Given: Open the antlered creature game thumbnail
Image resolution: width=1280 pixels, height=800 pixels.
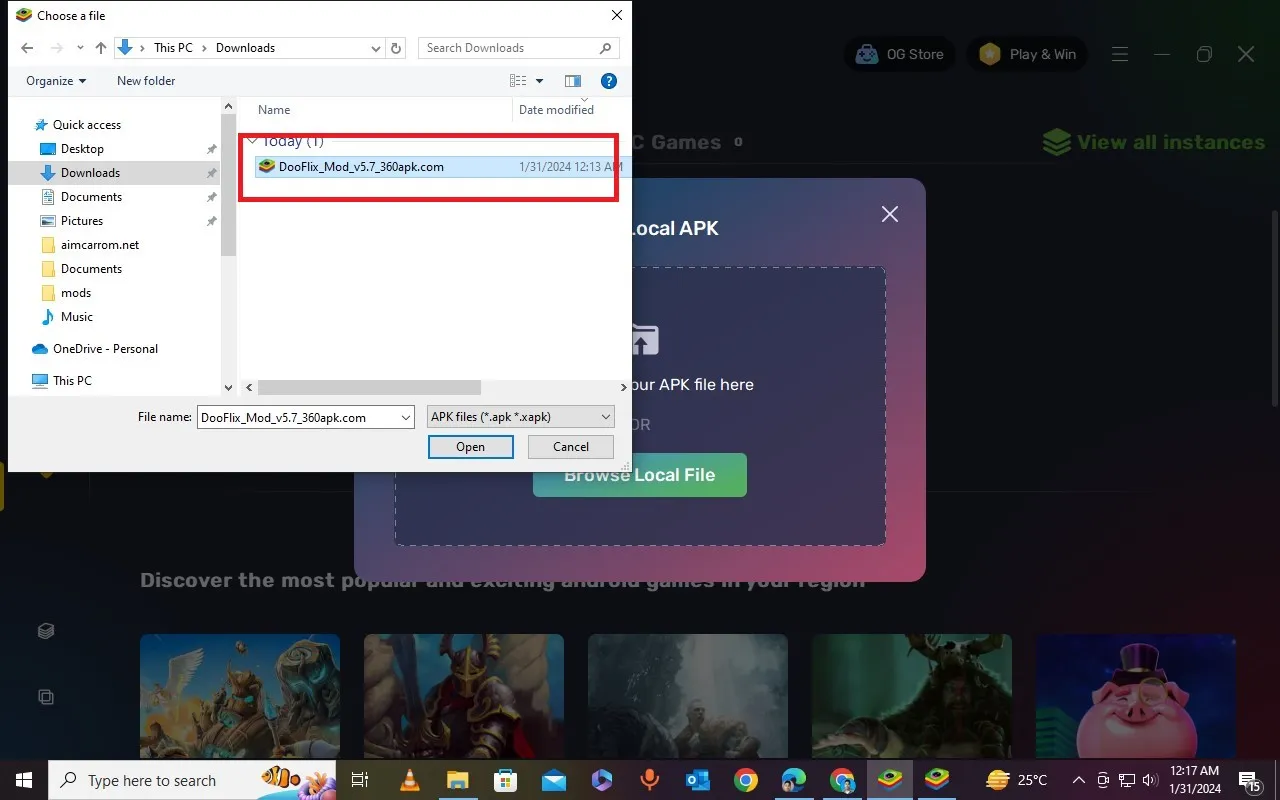Looking at the screenshot, I should click(x=912, y=696).
